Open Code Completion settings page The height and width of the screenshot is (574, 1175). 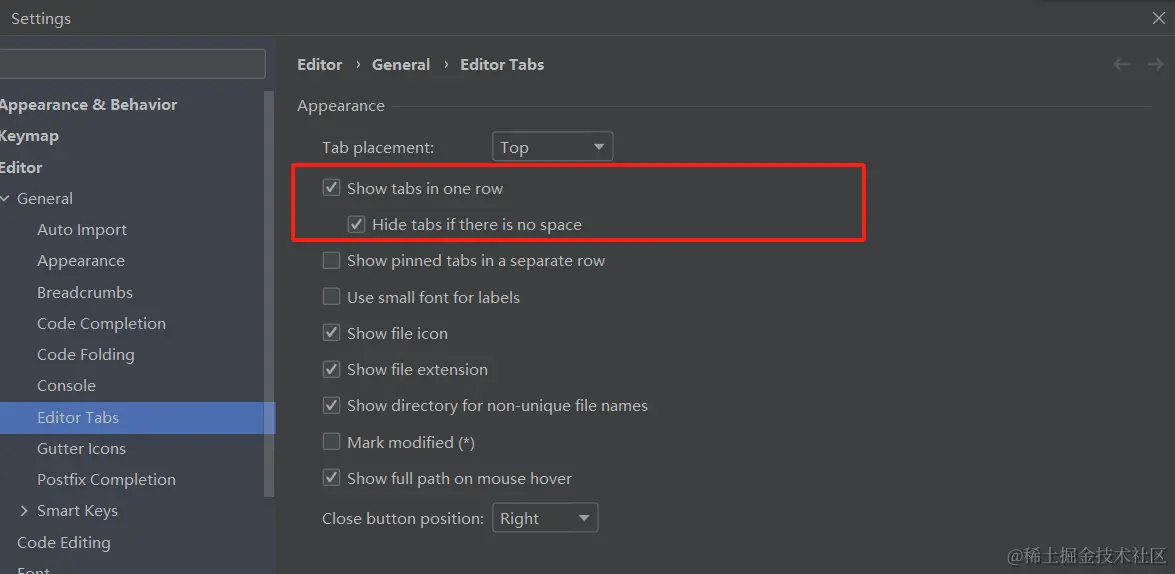pyautogui.click(x=101, y=323)
